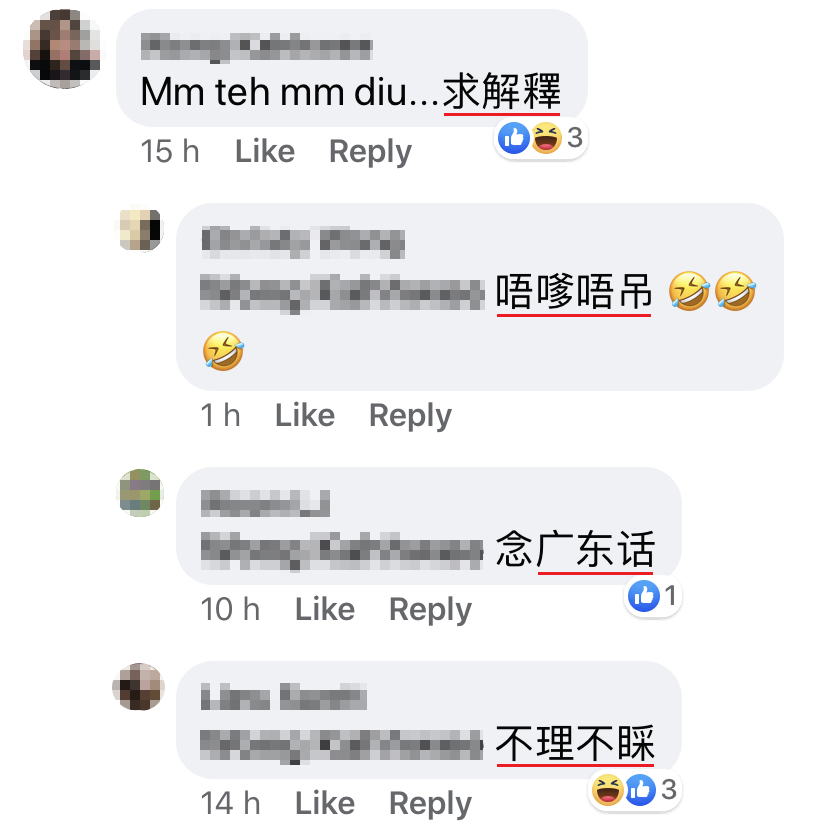Click the 15 h timestamp on the top comment
828x829 pixels.
pyautogui.click(x=170, y=151)
